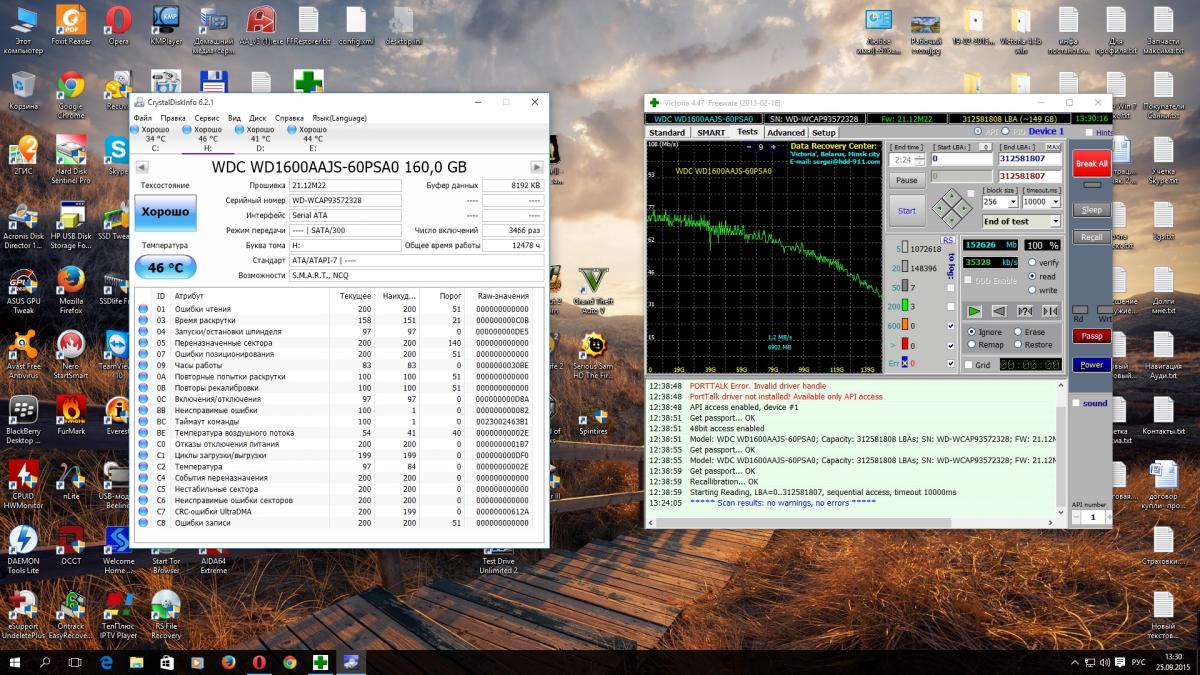Open CPUID HWMonitor desktop icon
The height and width of the screenshot is (675, 1200).
23,484
